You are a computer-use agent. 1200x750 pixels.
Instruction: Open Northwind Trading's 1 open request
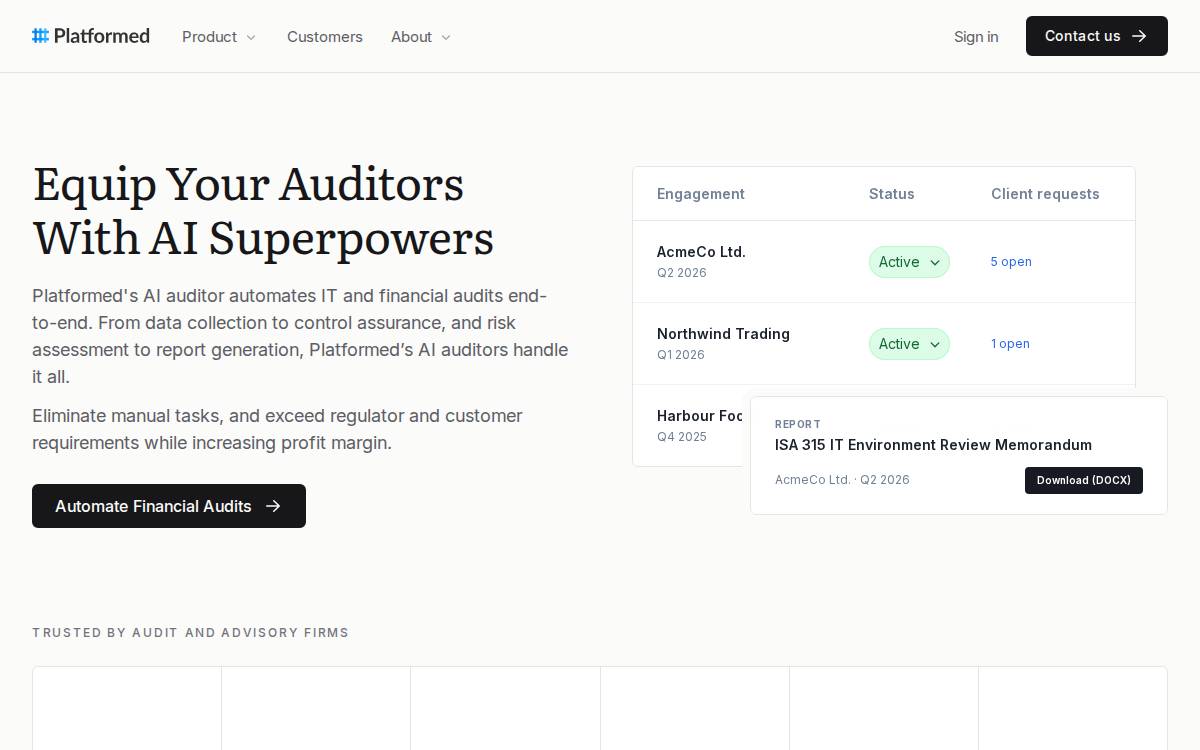pos(1010,344)
